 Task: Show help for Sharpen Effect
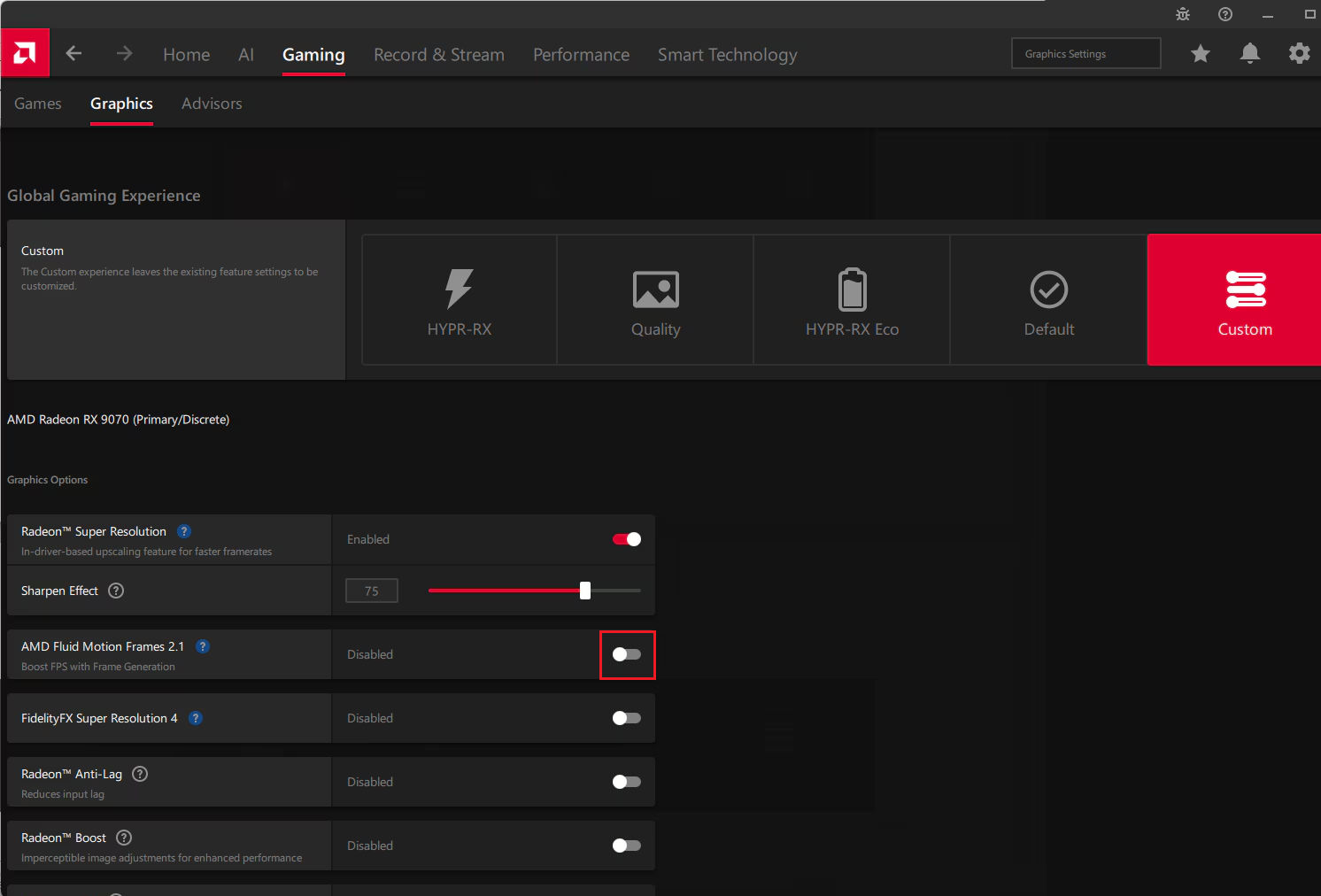[x=116, y=591]
